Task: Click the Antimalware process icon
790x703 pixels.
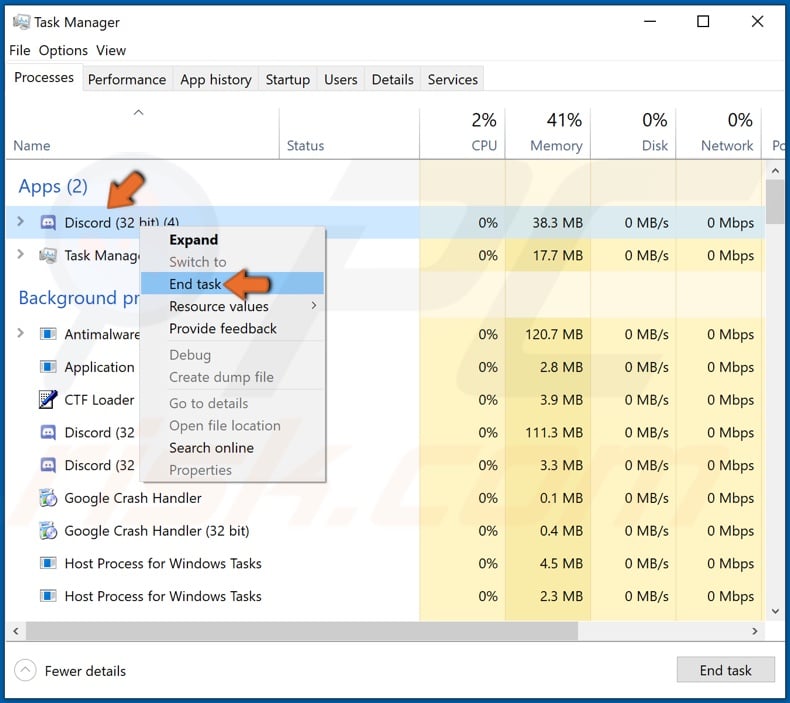Action: pyautogui.click(x=48, y=334)
